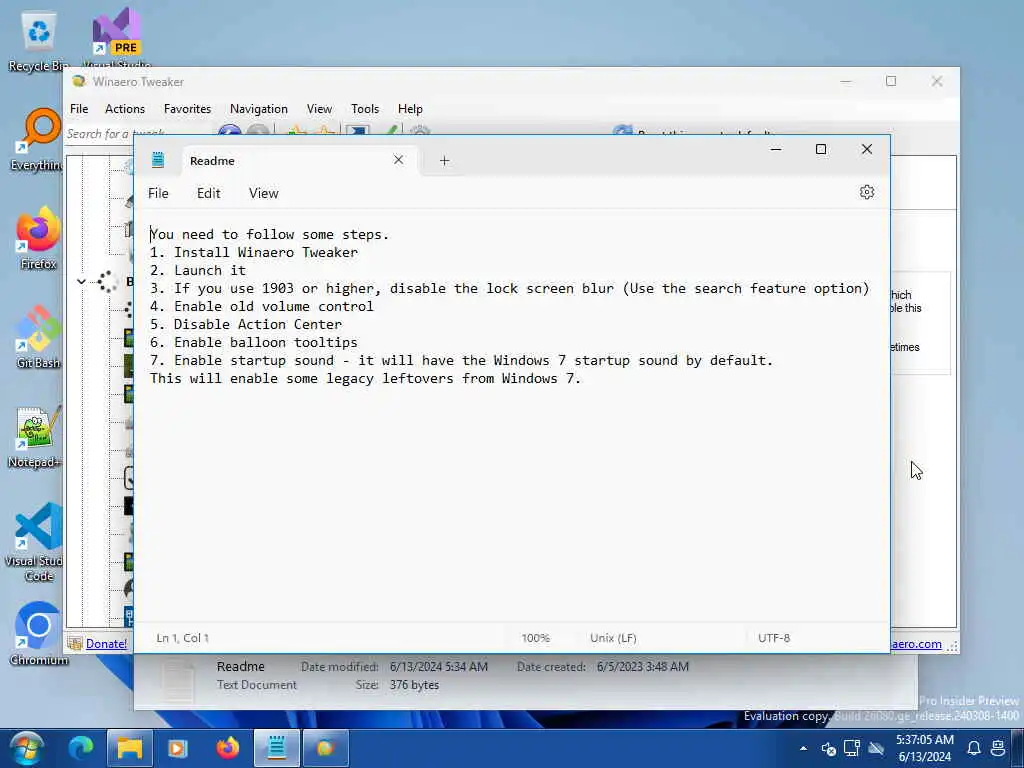Click line '1. Install Winaero Tweaker'
Image resolution: width=1024 pixels, height=768 pixels.
[x=254, y=252]
